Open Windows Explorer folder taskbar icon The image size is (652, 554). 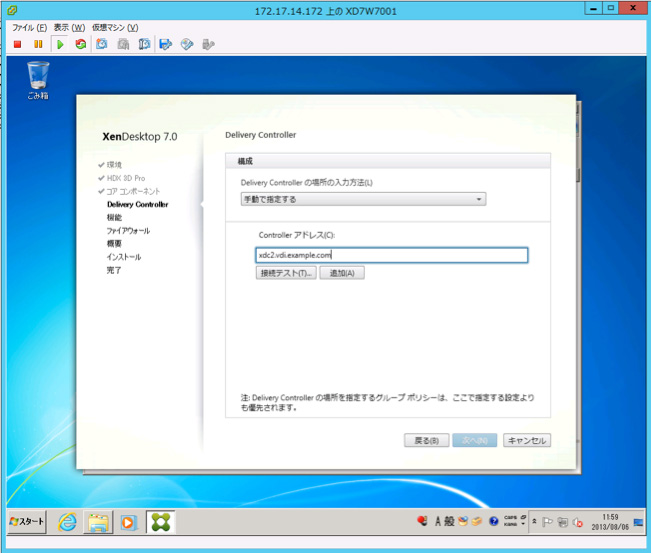pos(98,522)
